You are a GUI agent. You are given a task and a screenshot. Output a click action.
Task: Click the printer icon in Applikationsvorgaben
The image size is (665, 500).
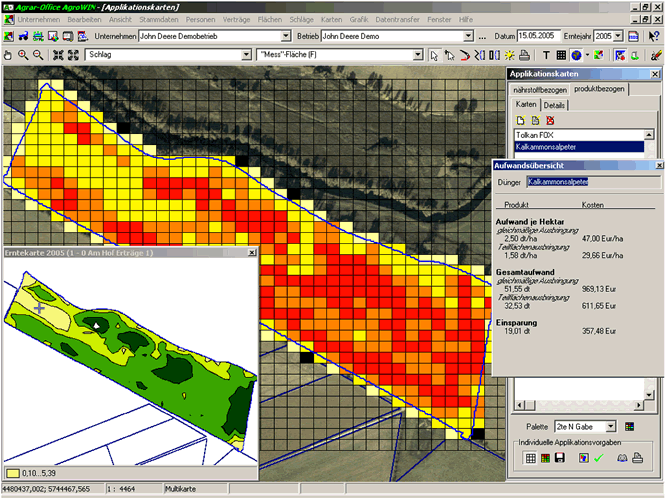[639, 458]
